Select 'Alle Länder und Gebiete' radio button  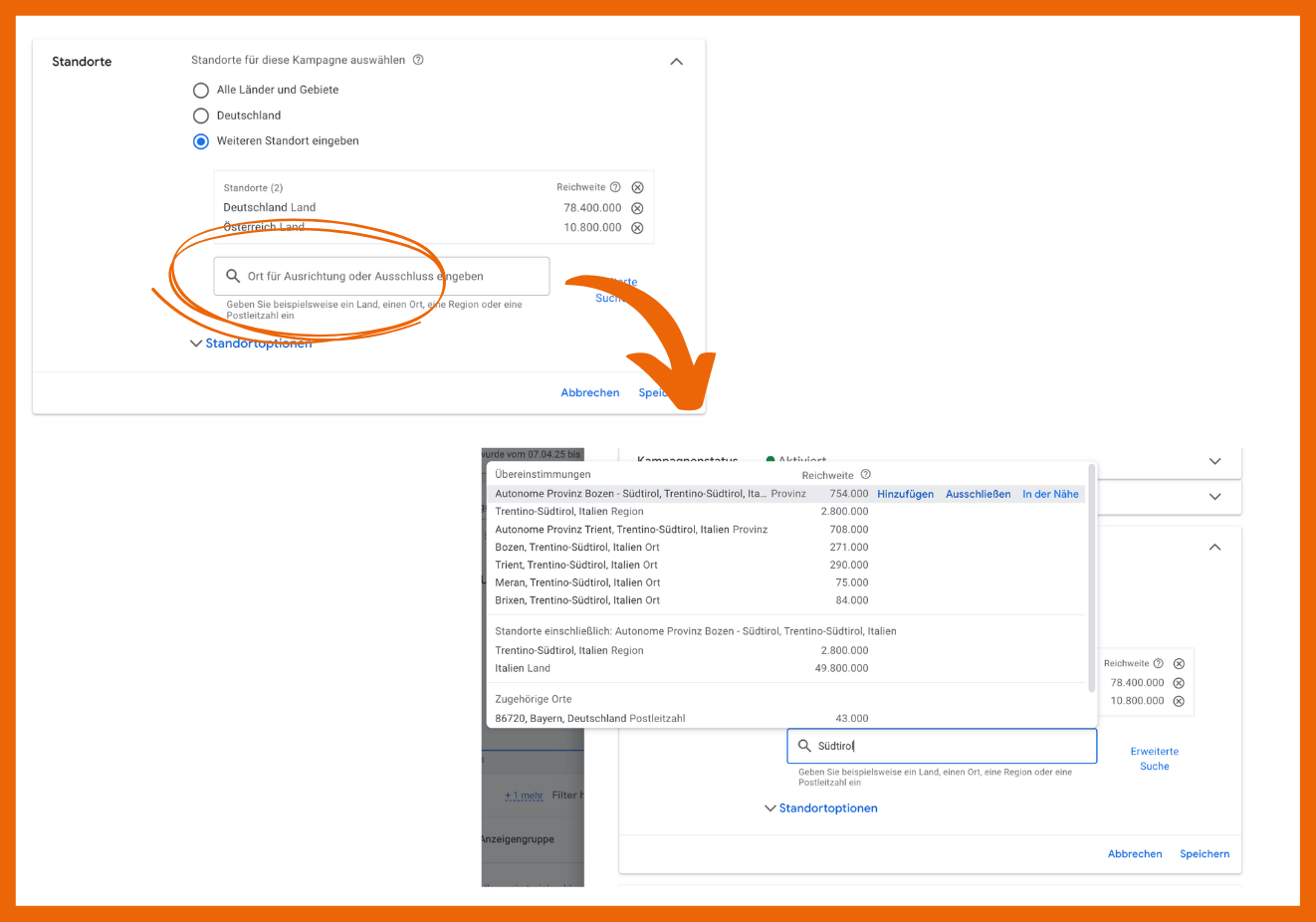(201, 90)
